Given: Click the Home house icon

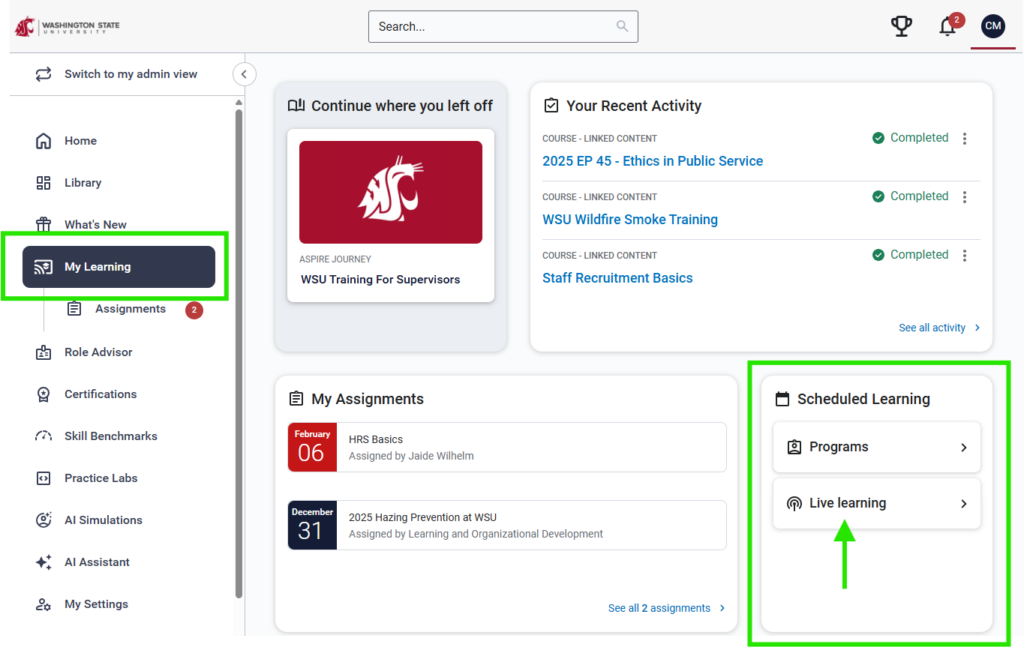Looking at the screenshot, I should 43,141.
